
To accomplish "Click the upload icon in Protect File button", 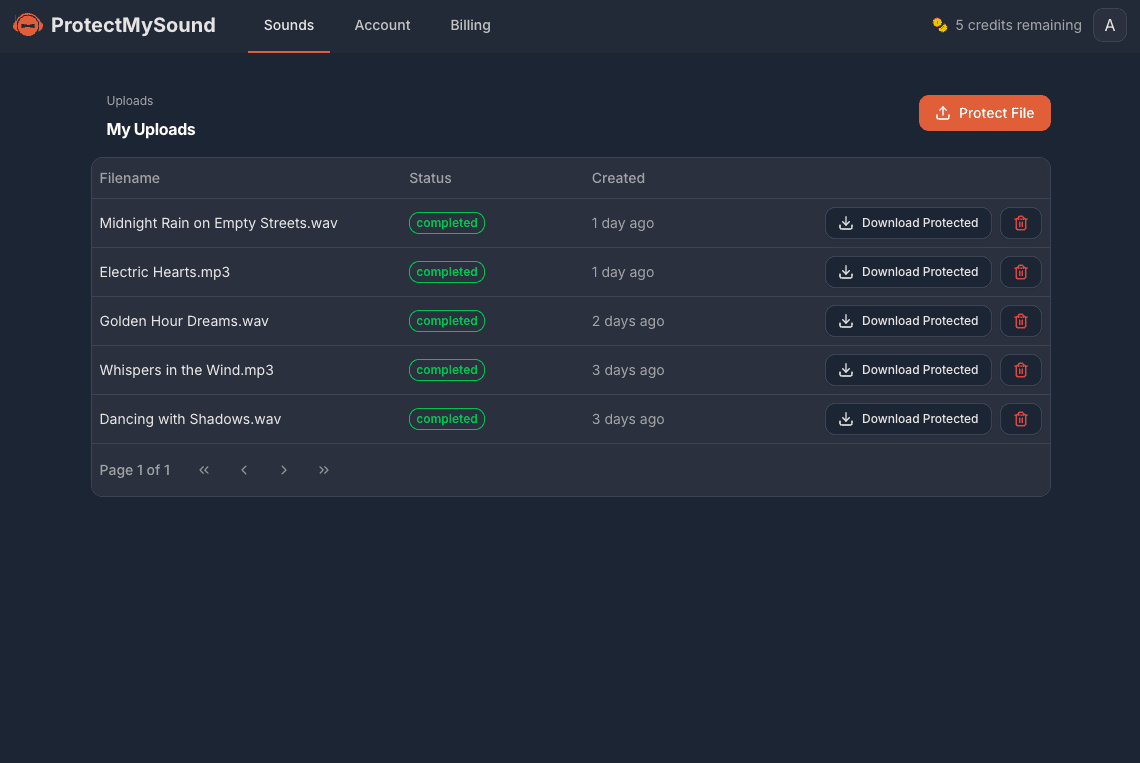I will coord(942,113).
